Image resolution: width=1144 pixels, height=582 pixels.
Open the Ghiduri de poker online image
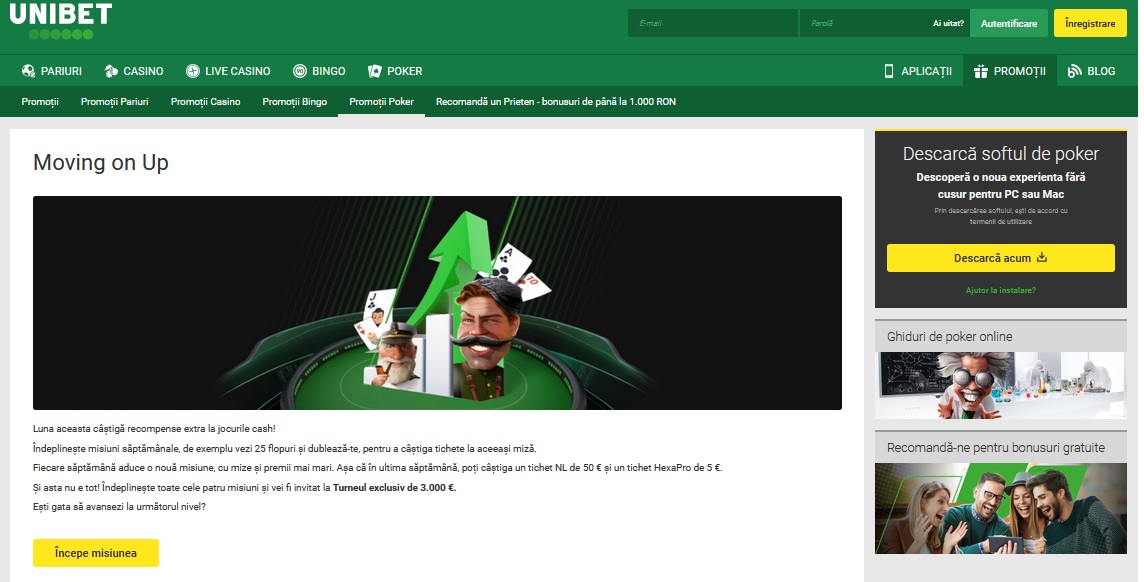pyautogui.click(x=1000, y=386)
